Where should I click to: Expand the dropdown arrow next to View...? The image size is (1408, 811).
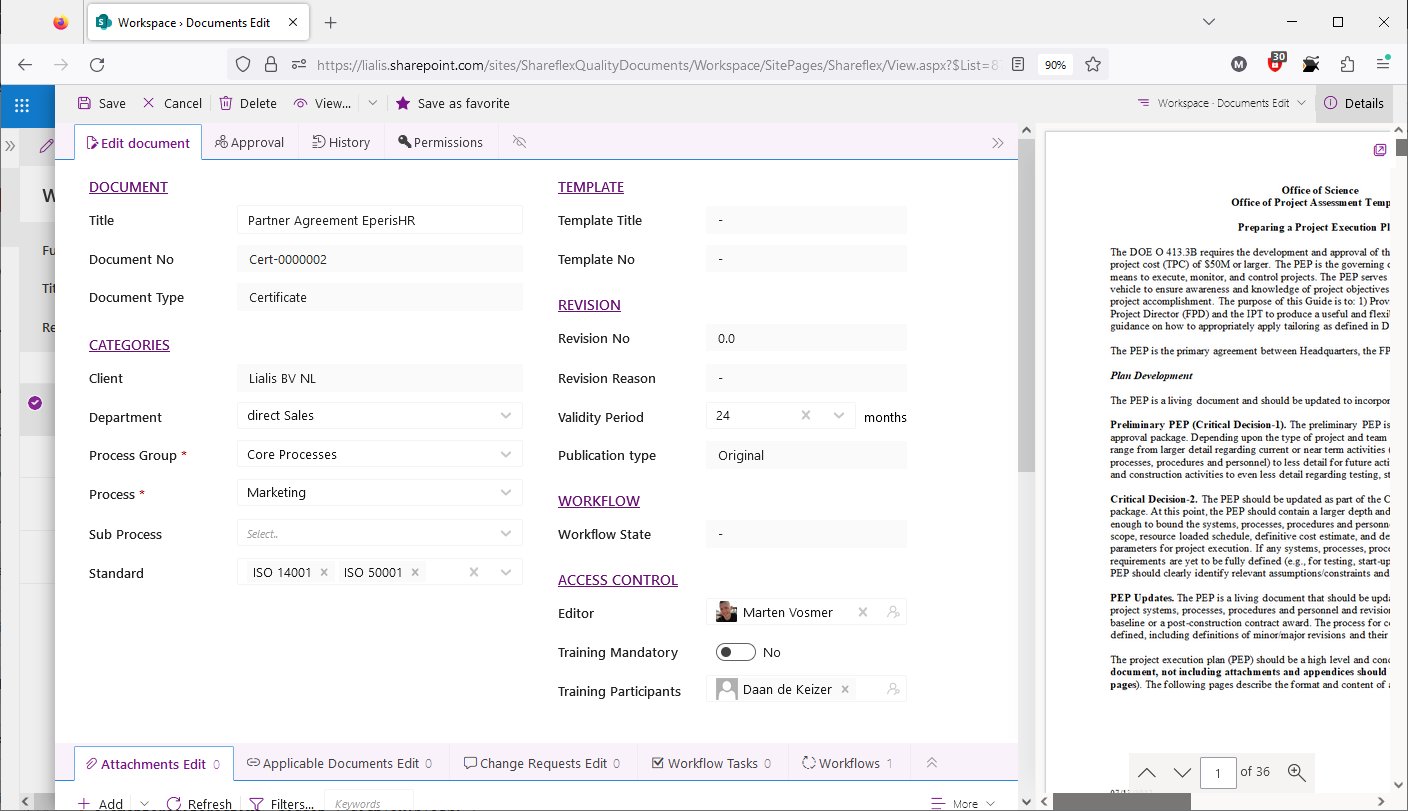pos(372,103)
